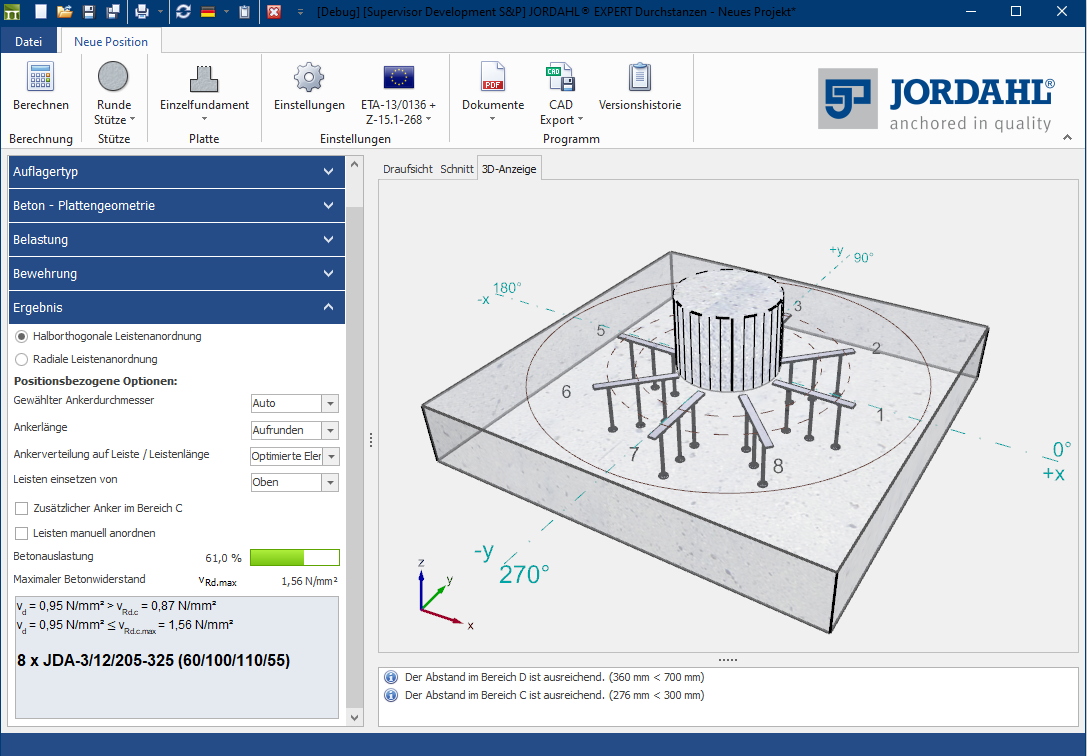Save project using floppy disk icon
Image resolution: width=1087 pixels, height=756 pixels.
click(x=89, y=11)
